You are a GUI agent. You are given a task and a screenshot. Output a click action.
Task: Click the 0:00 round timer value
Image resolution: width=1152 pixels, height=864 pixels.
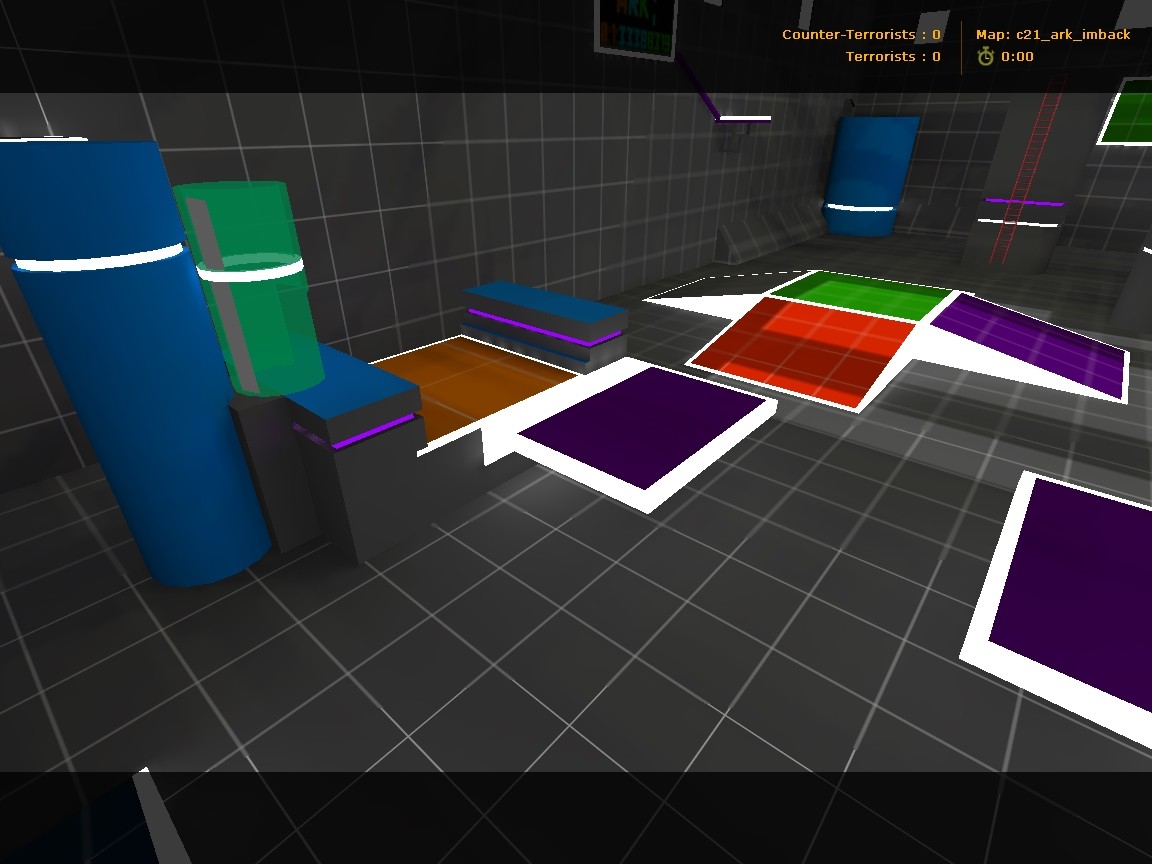click(x=1017, y=57)
